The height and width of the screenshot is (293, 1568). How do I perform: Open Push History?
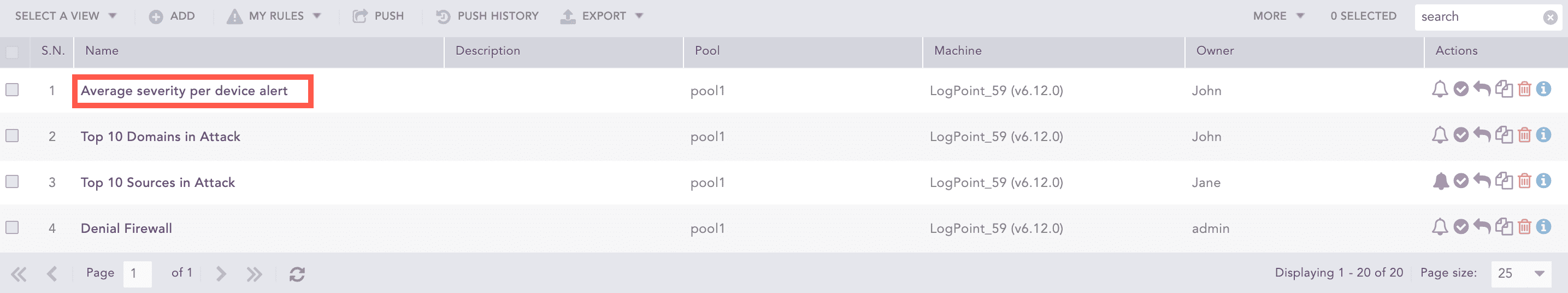pyautogui.click(x=487, y=16)
